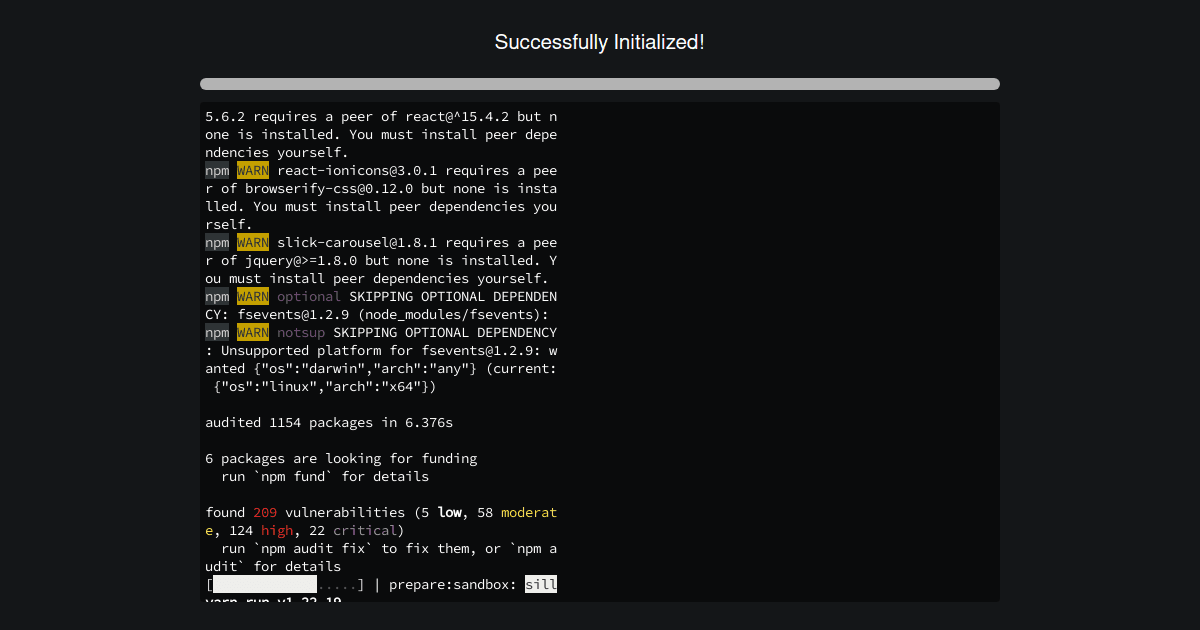Screen dimensions: 1200x630
Task: Click the grey npm badge before the fsevents warning
Action: pyautogui.click(x=216, y=296)
